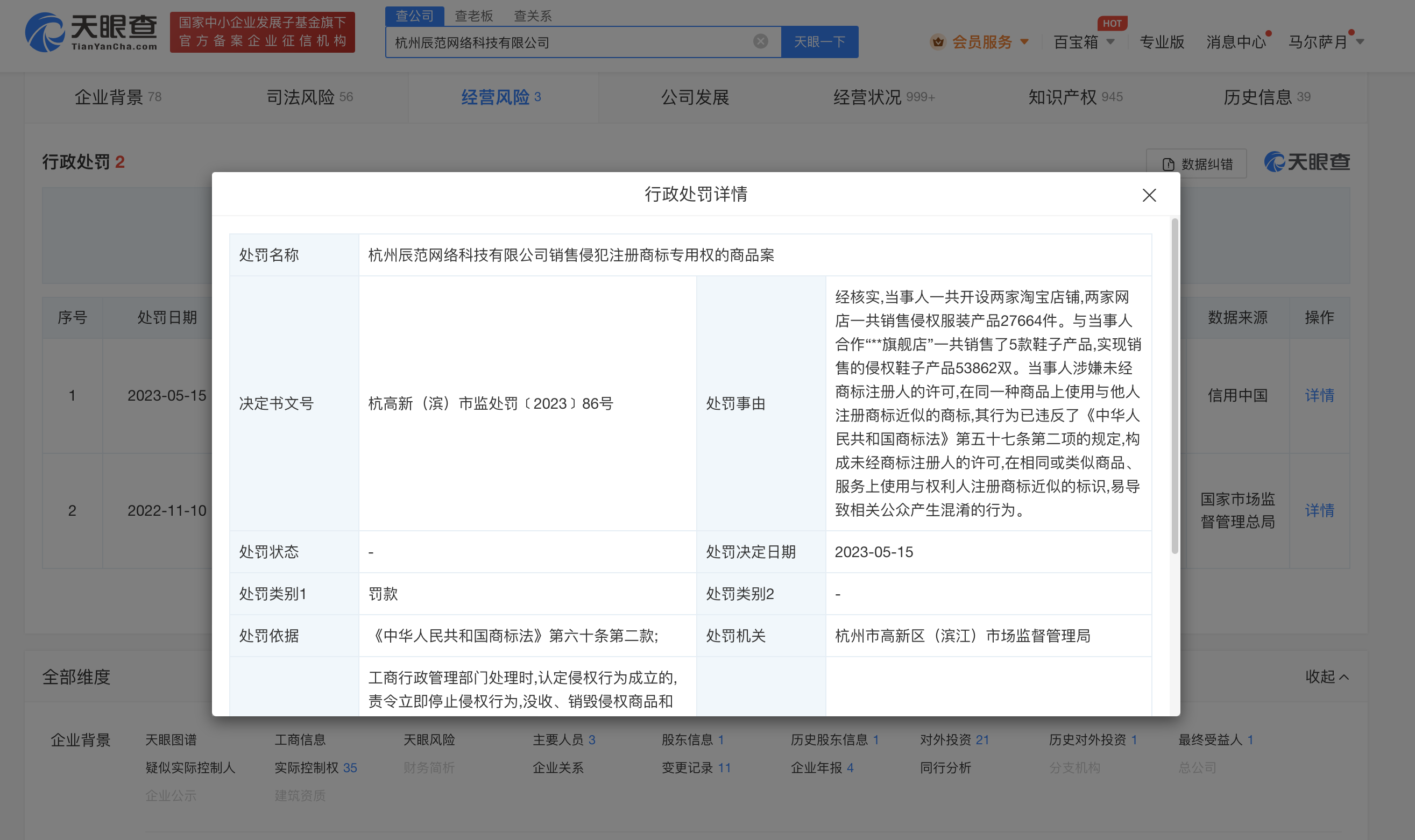Switch to the 查关系 search tab
Screen dimensions: 1415x840
[533, 16]
